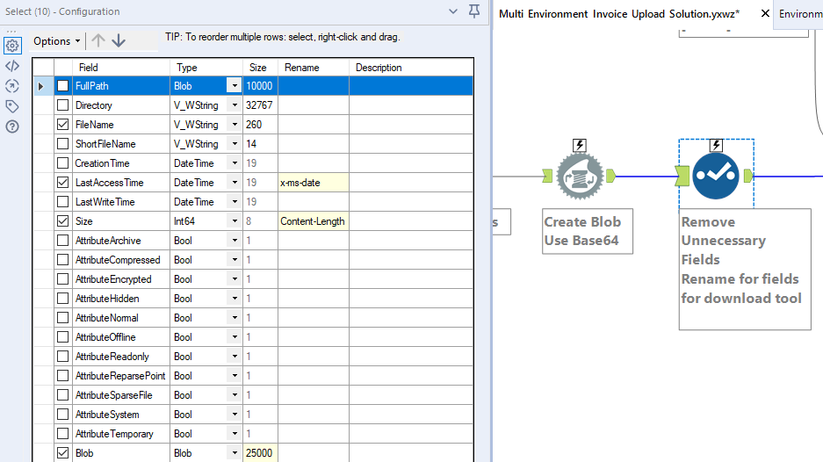Open the annotation tag icon
Viewport: 823px width, 462px height.
tap(12, 107)
